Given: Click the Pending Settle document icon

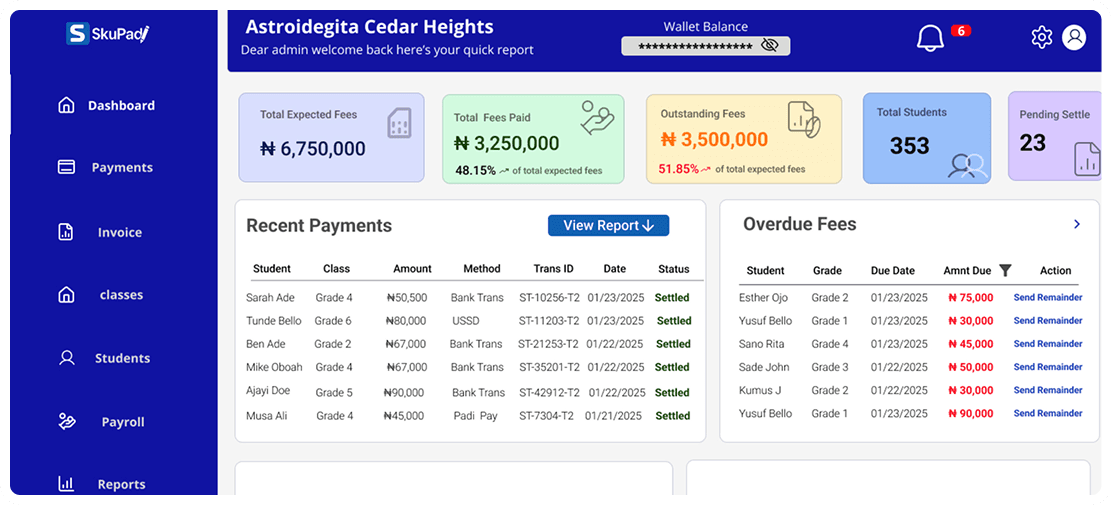Looking at the screenshot, I should 1087,159.
